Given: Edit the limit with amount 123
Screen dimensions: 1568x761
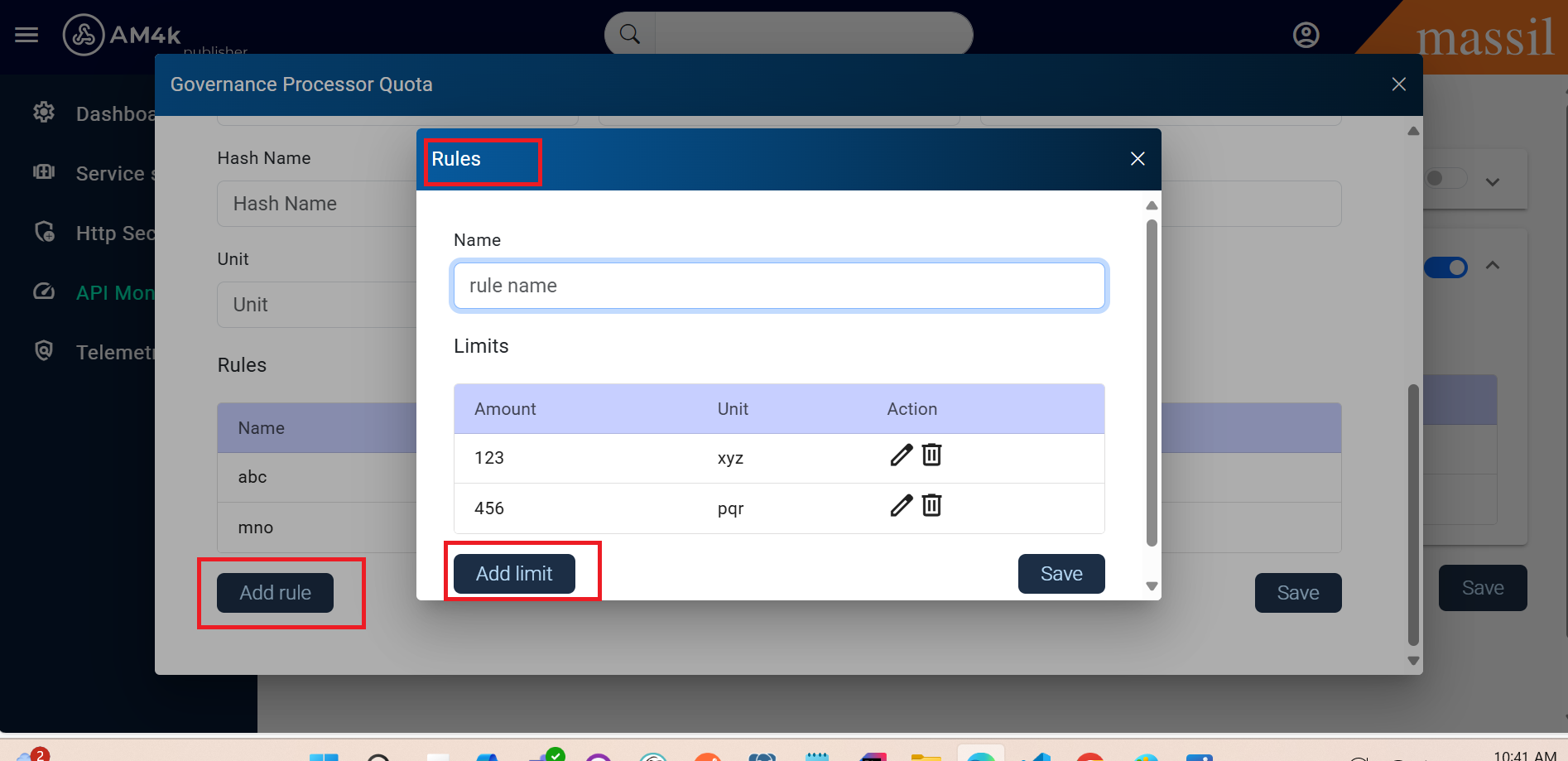Looking at the screenshot, I should click(x=901, y=455).
